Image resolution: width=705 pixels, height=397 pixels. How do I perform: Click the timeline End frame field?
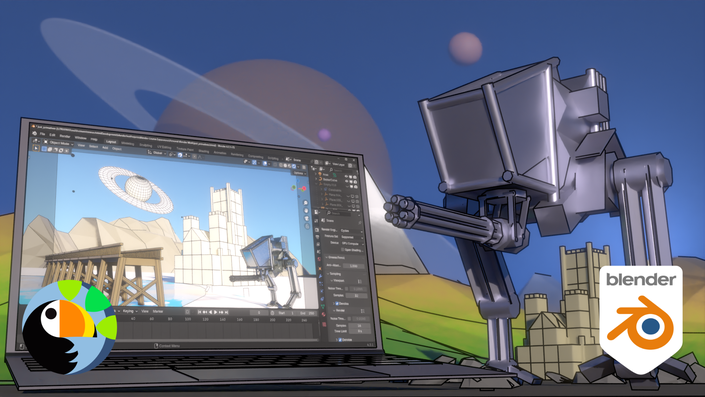(307, 313)
